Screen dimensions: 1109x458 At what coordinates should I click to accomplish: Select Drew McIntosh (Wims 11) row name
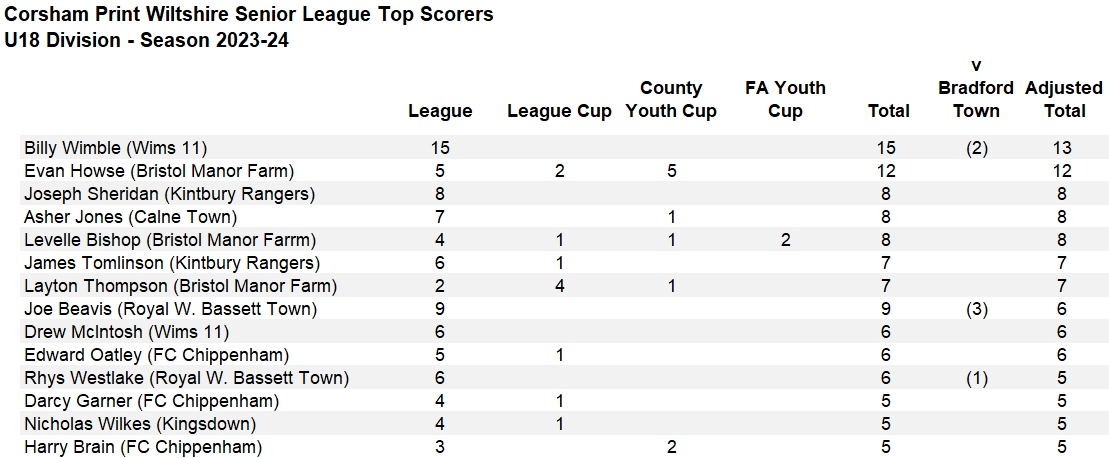(127, 331)
